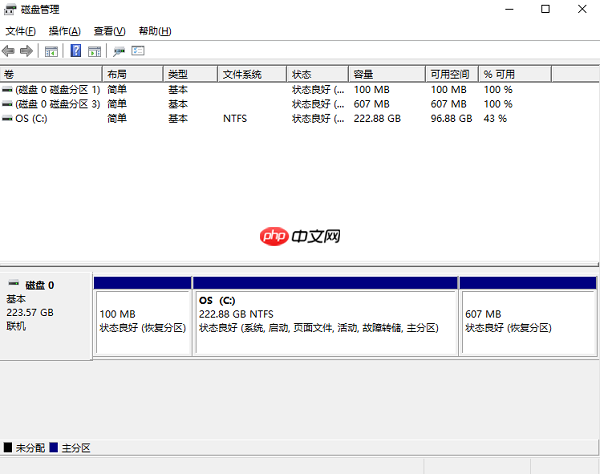
Task: Click the black 未分配 legend swatch
Action: coord(8,447)
